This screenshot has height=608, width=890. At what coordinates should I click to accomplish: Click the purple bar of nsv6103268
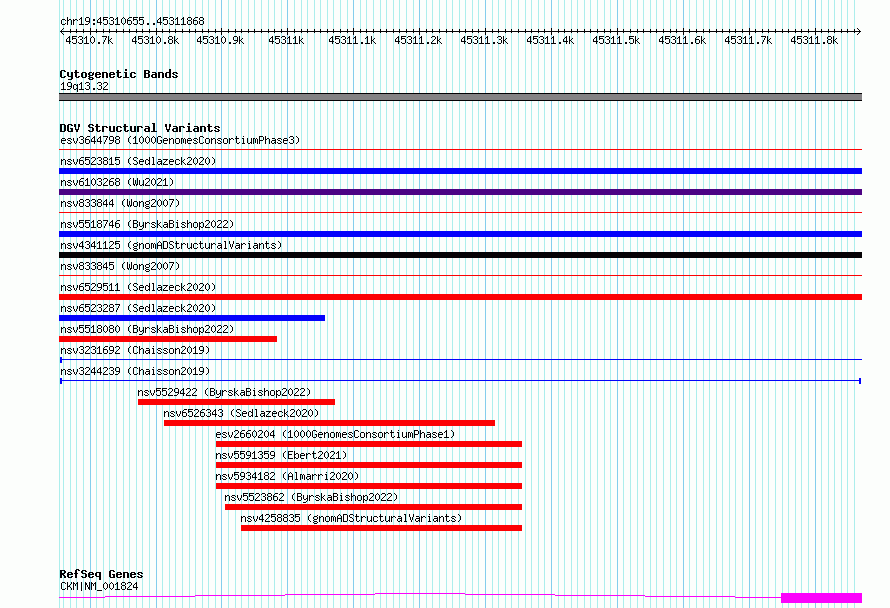click(460, 192)
